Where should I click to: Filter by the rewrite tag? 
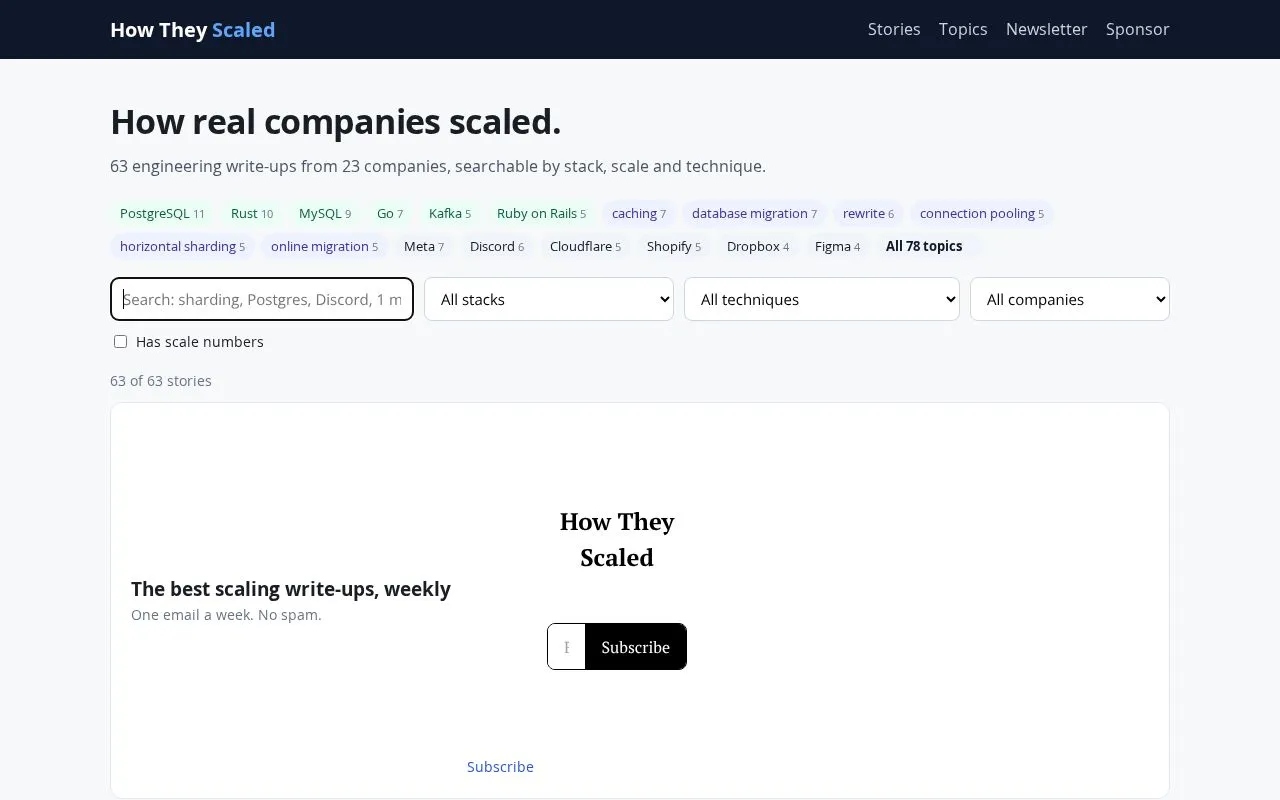[868, 213]
